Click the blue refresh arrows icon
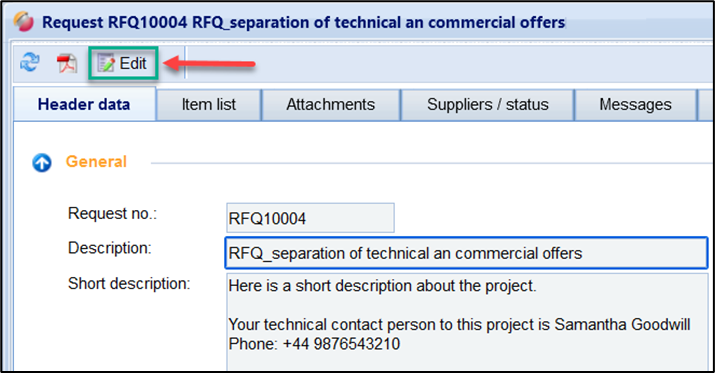The width and height of the screenshot is (715, 373). (x=30, y=62)
